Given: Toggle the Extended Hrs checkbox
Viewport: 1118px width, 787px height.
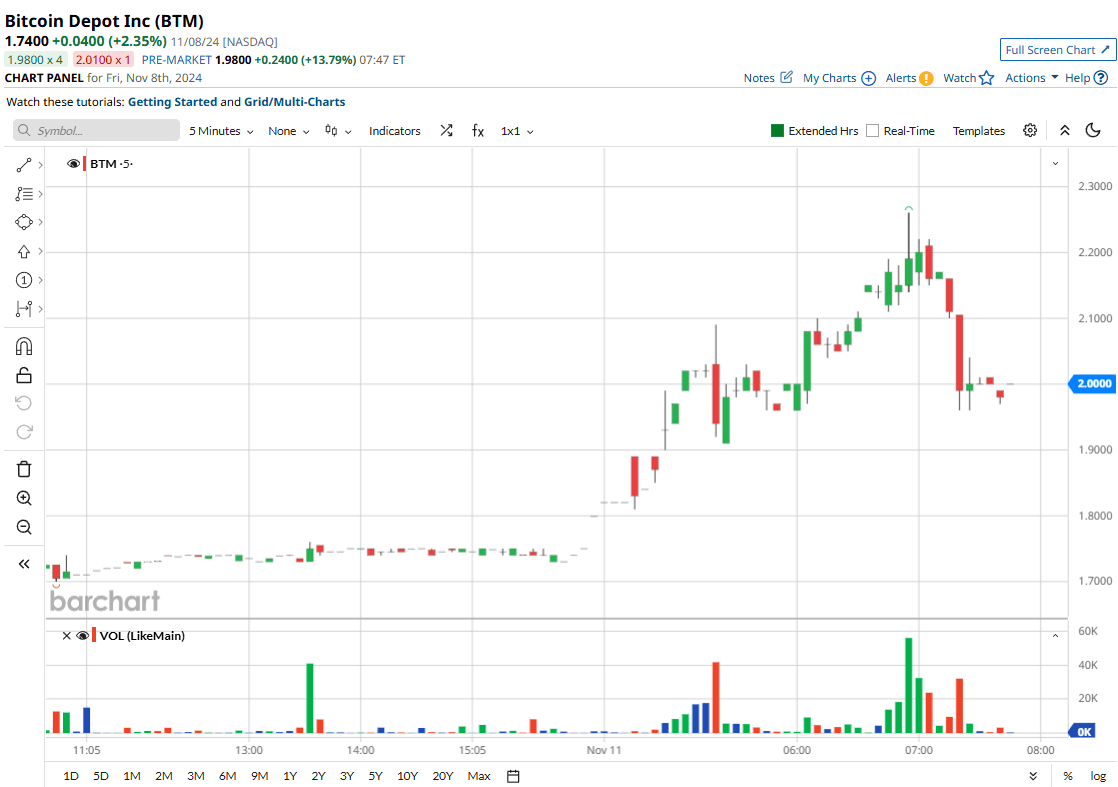Looking at the screenshot, I should [x=777, y=130].
